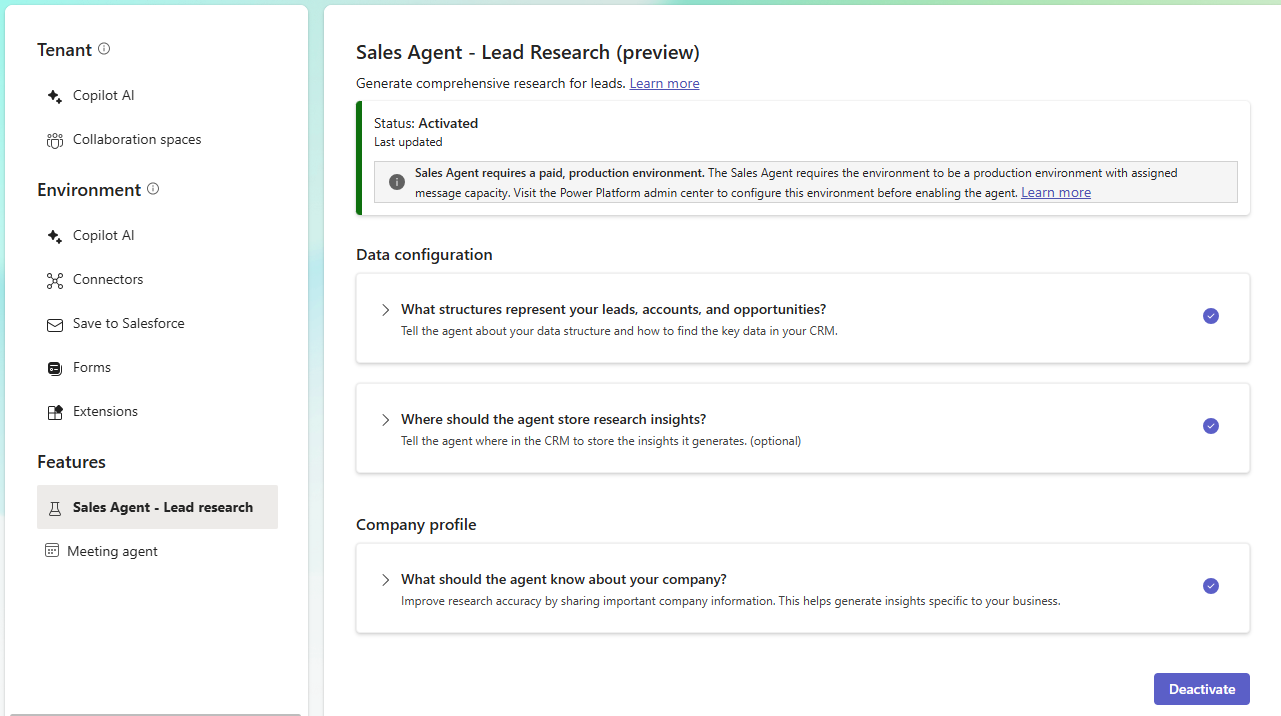Screen dimensions: 1281x716
Task: Open Learn more link under page title
Action: [x=664, y=84]
